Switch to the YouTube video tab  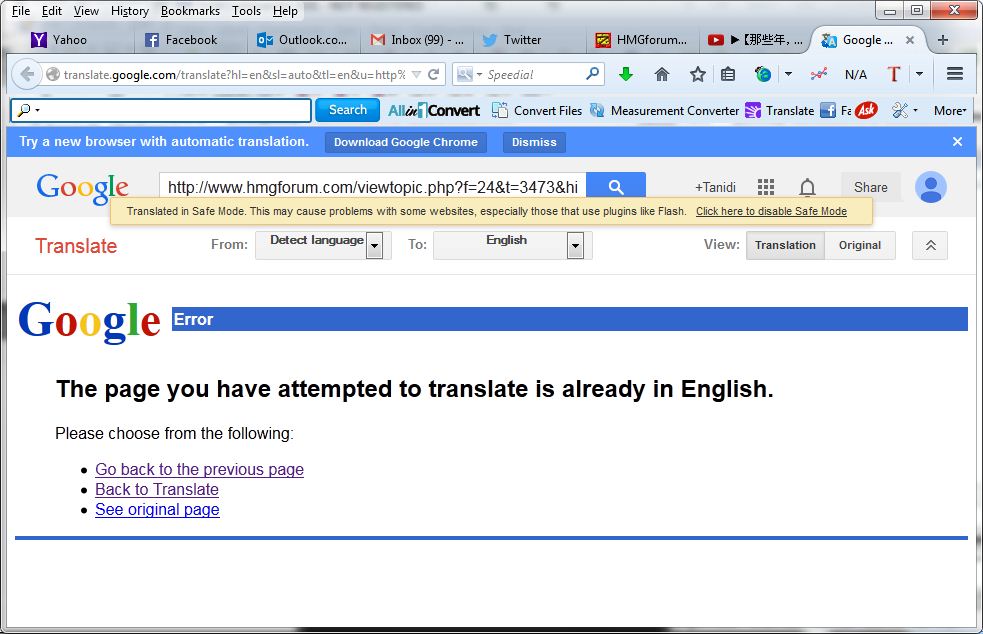click(755, 40)
